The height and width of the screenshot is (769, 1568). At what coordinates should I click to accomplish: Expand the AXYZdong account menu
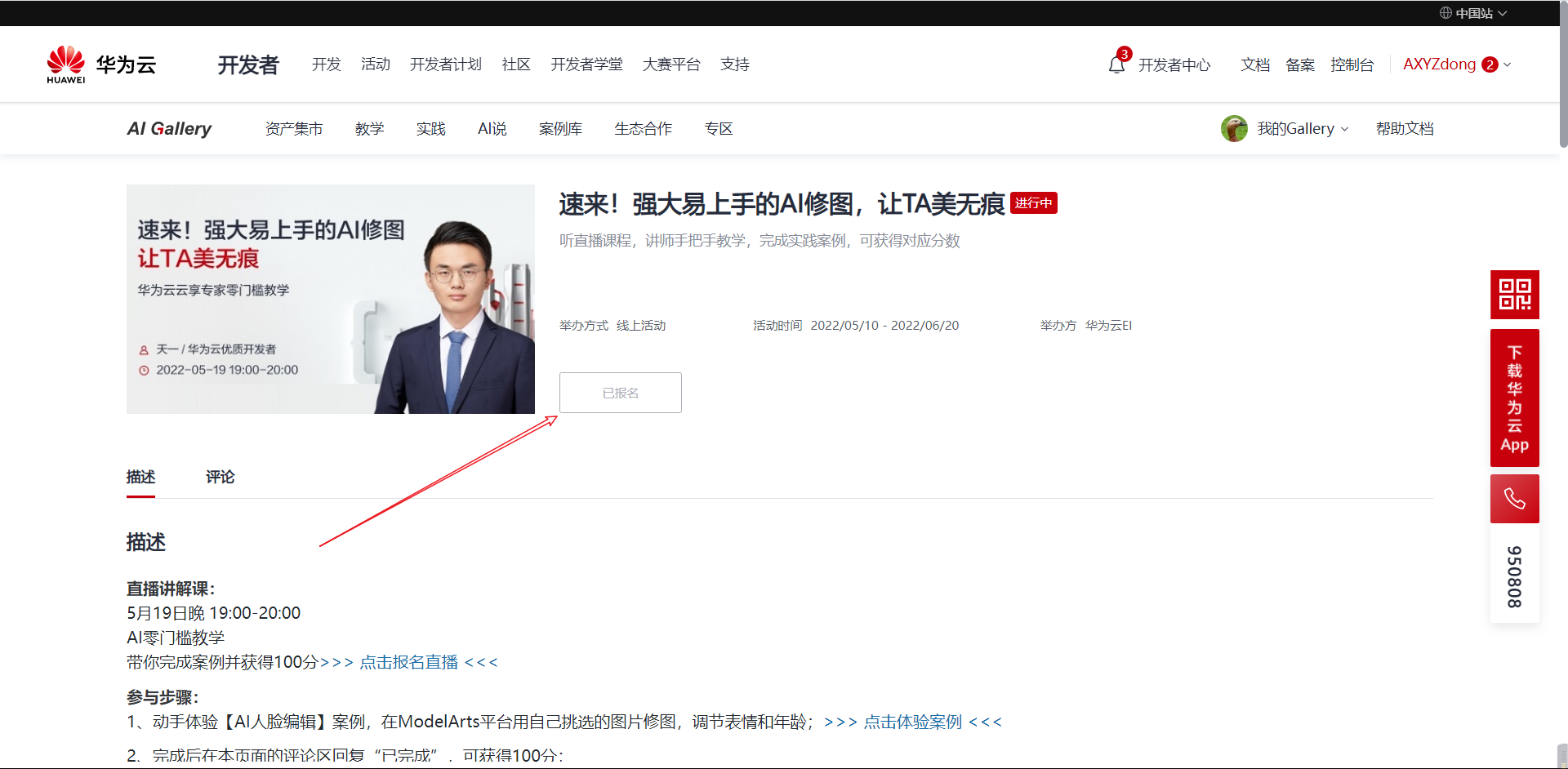pos(1457,64)
